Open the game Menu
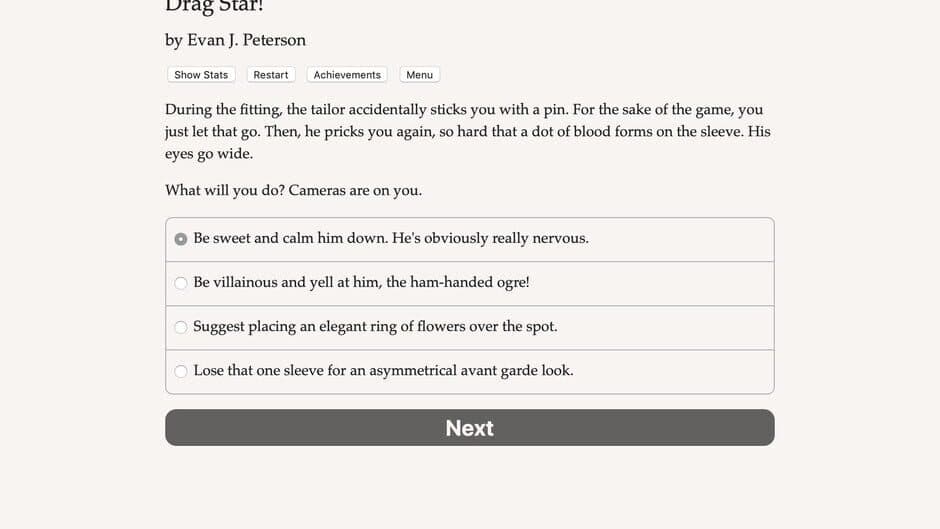 point(419,75)
